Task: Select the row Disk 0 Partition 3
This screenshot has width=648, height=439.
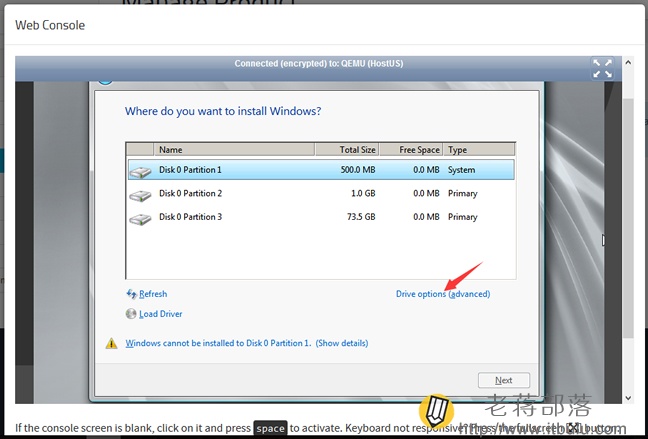Action: click(321, 217)
